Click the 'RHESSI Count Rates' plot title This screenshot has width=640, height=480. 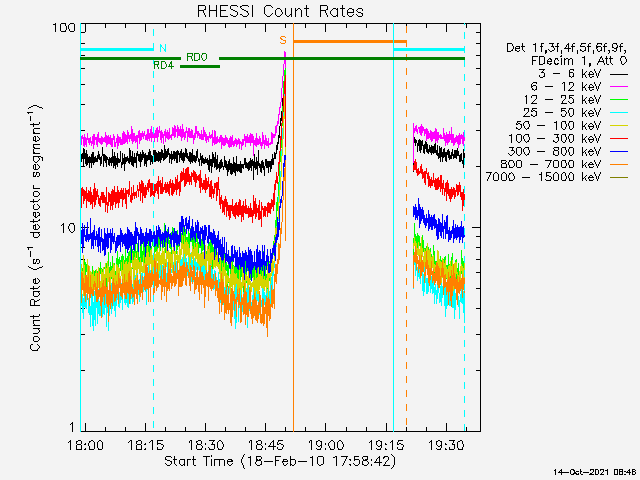280,11
